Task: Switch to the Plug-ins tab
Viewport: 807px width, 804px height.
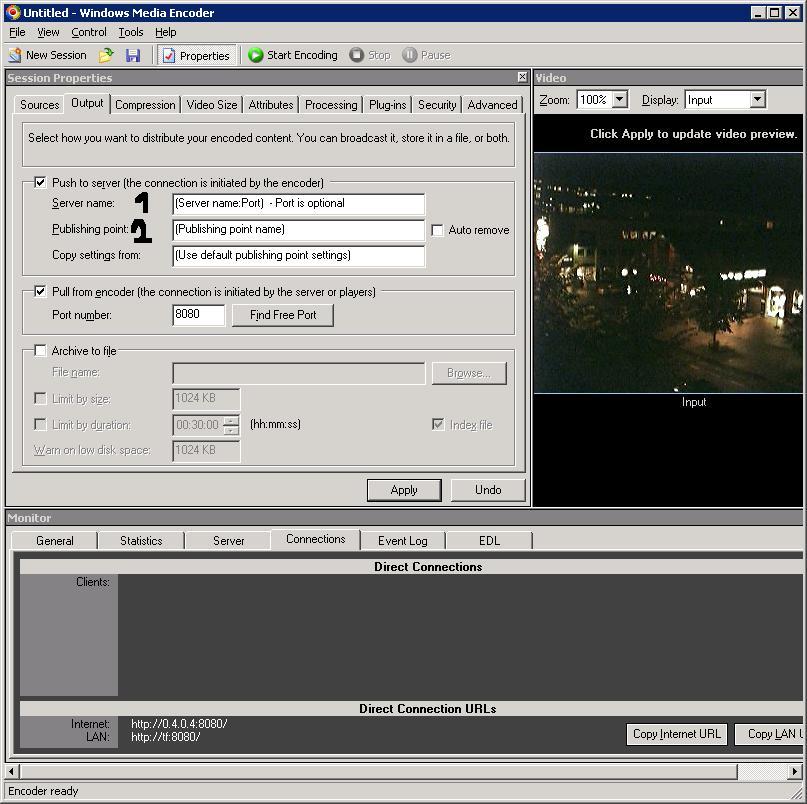Action: click(388, 104)
